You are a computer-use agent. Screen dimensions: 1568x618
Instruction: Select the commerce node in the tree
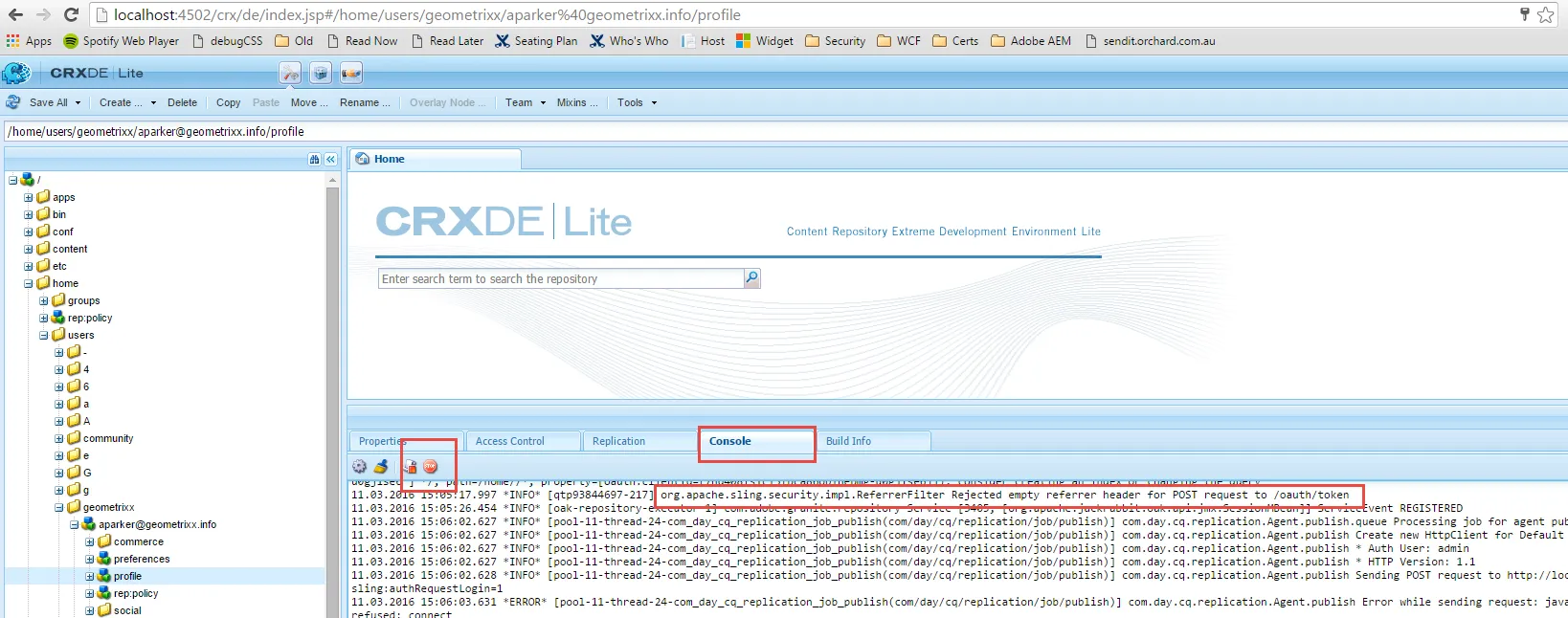pyautogui.click(x=139, y=541)
